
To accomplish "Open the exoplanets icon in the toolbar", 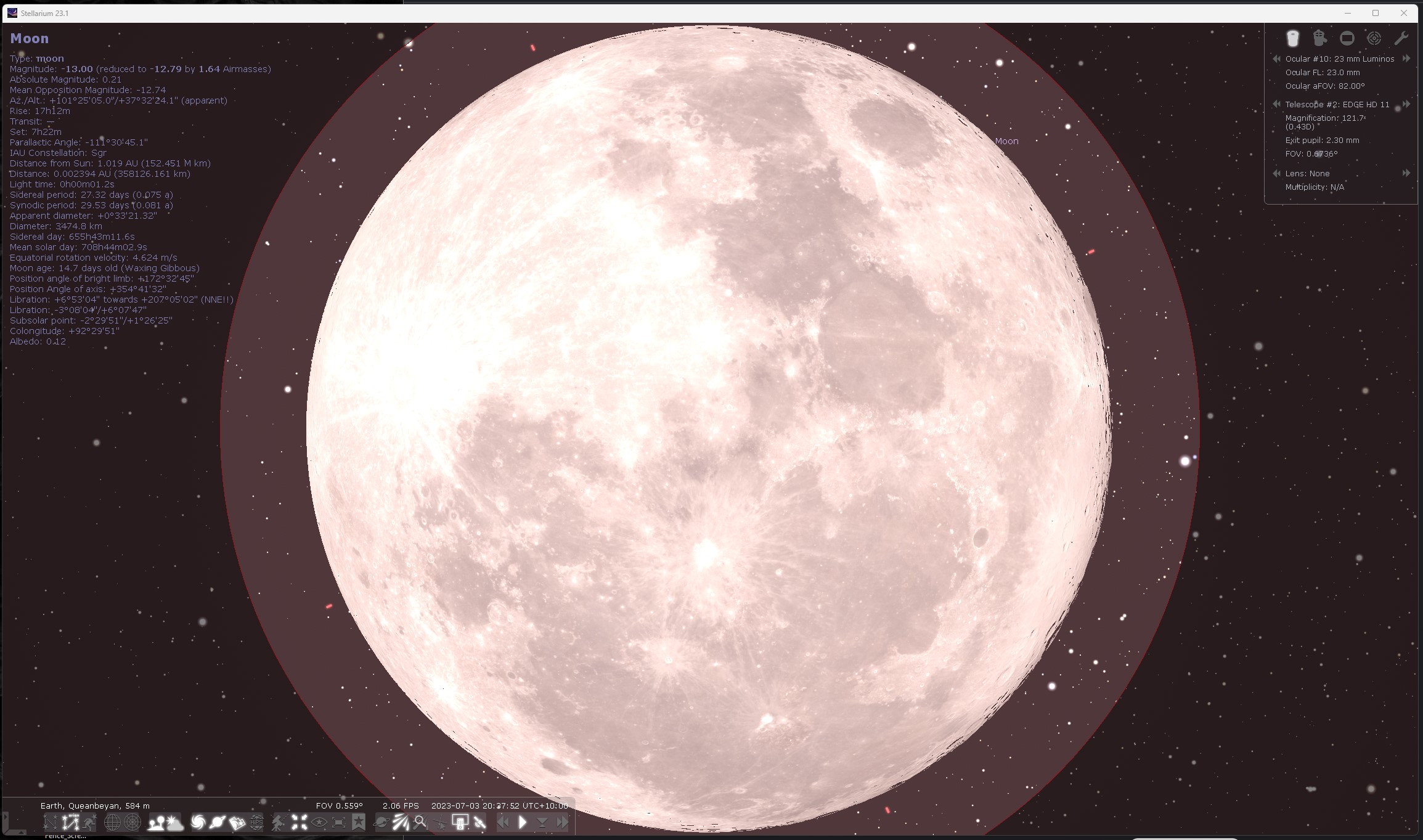I will 380,823.
